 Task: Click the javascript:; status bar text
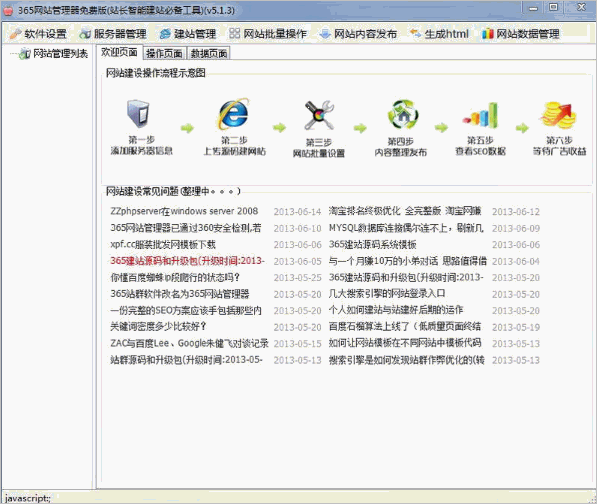click(27, 498)
